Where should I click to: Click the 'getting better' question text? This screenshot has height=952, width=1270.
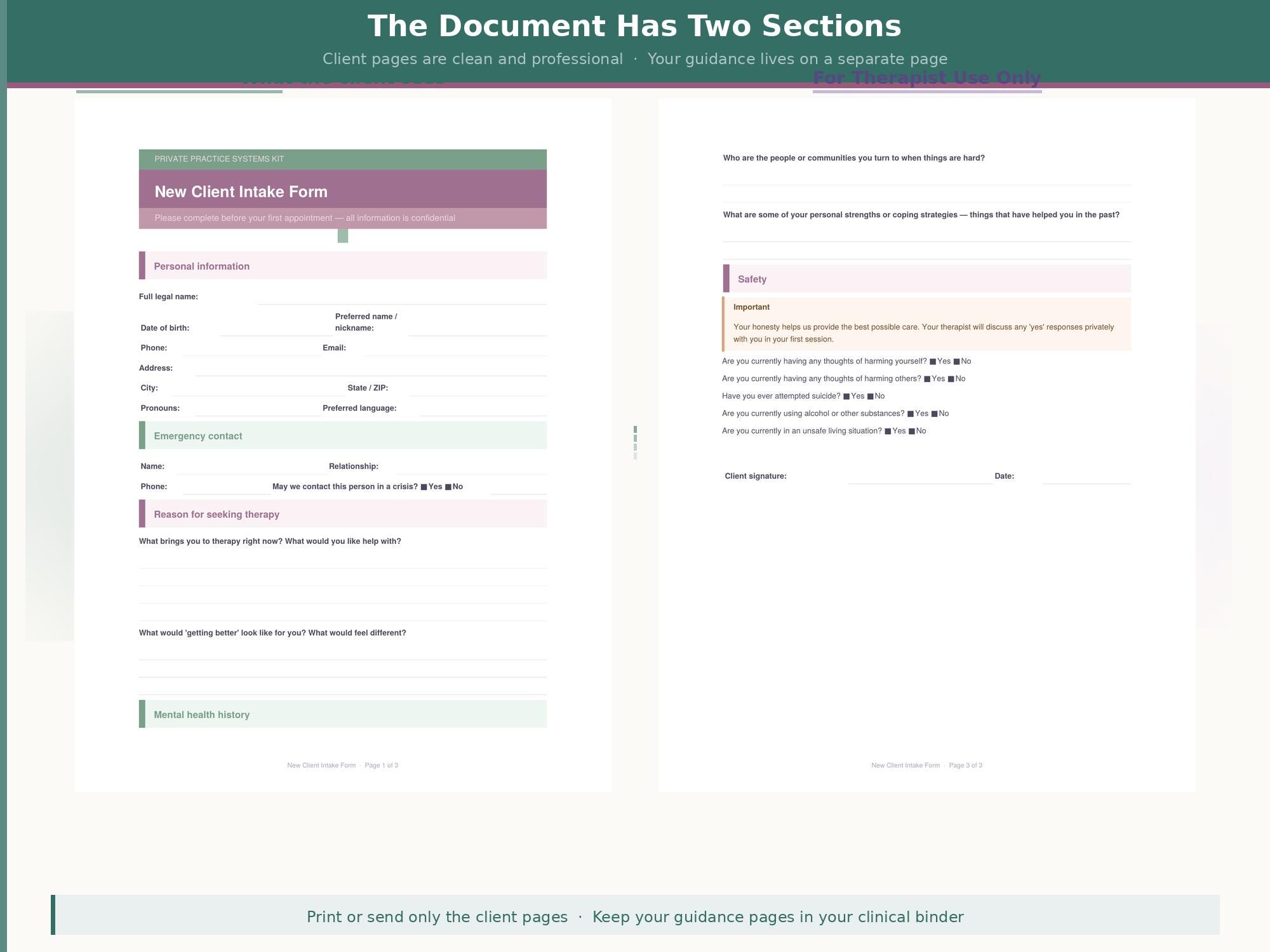(272, 633)
